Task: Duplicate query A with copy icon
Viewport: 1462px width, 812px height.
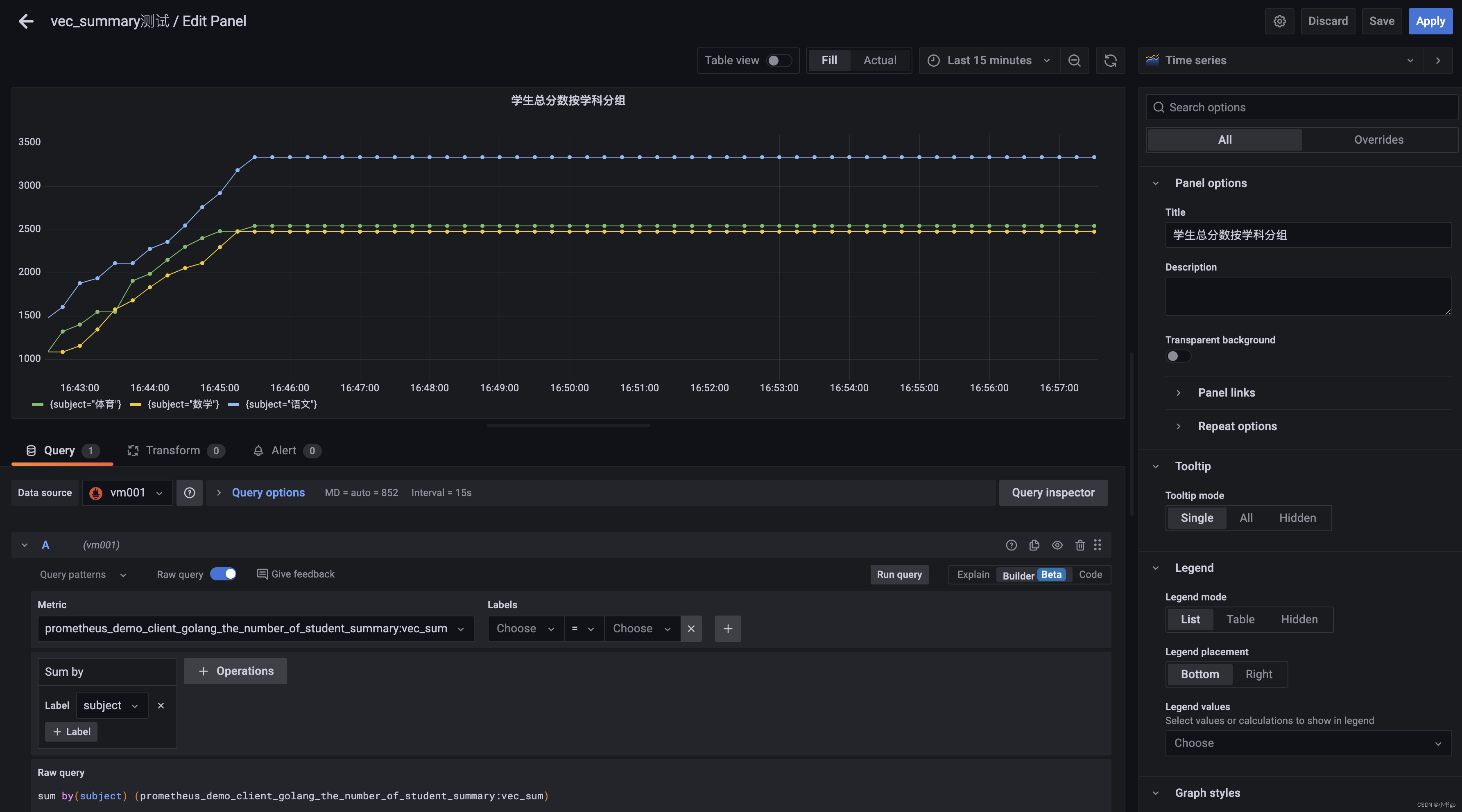Action: pyautogui.click(x=1034, y=545)
